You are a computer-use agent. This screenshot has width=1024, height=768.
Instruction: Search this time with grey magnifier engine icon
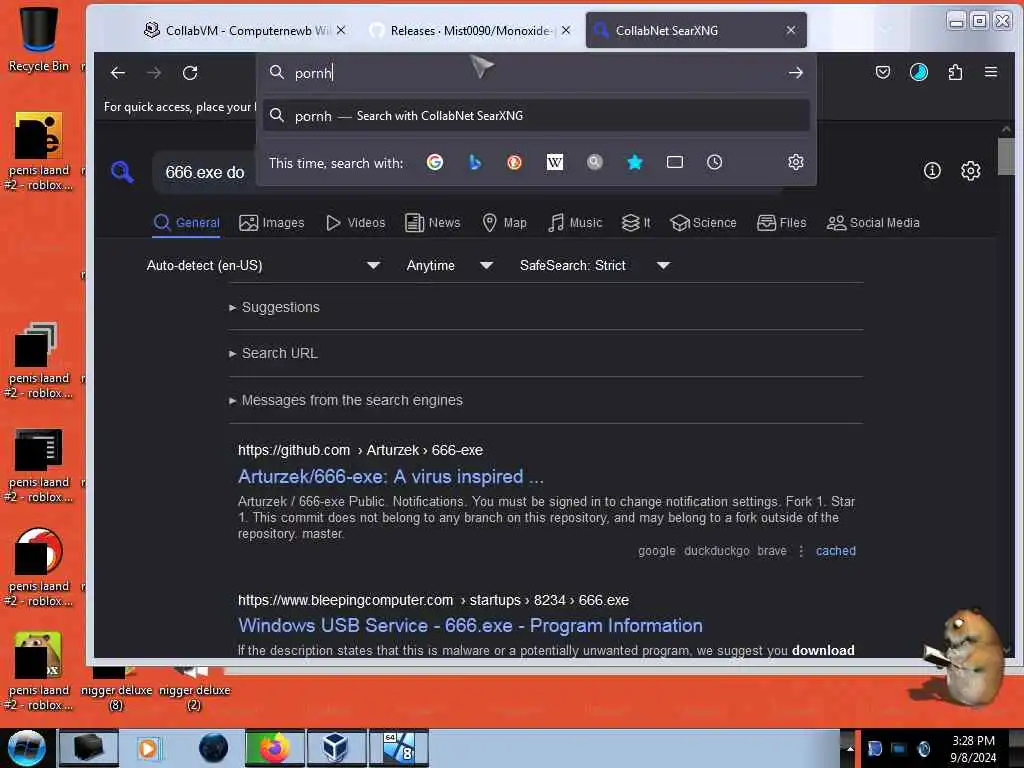[594, 162]
